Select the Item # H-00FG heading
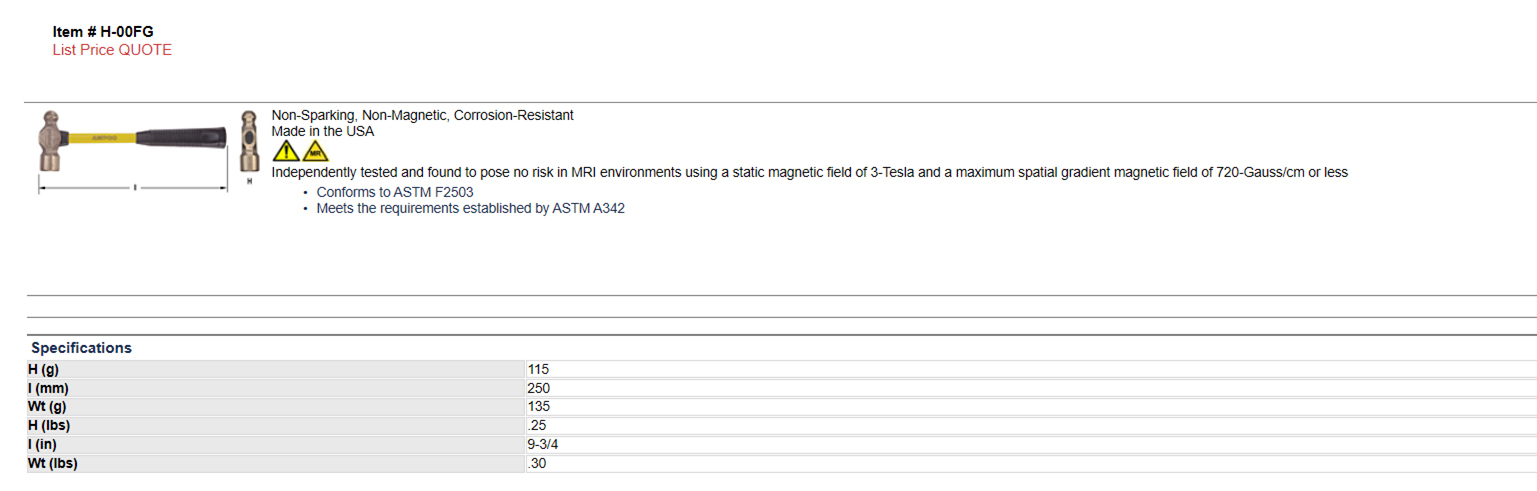 pos(103,32)
